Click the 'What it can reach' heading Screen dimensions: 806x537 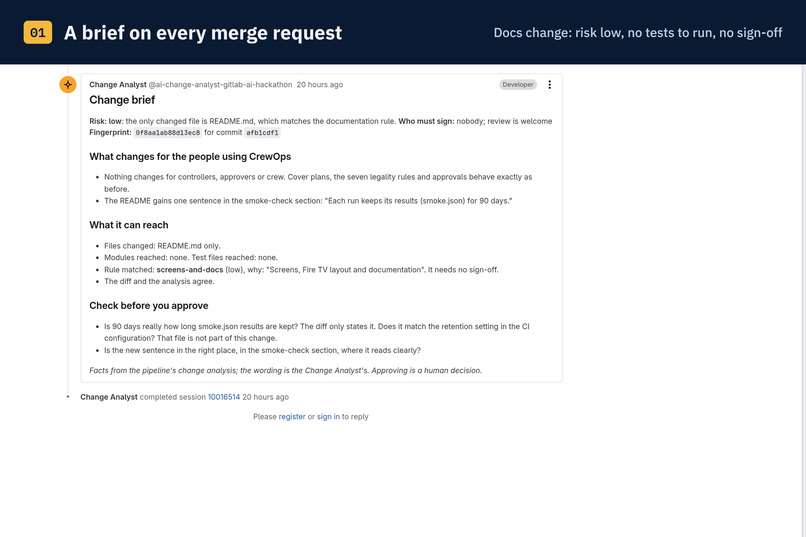coord(129,225)
